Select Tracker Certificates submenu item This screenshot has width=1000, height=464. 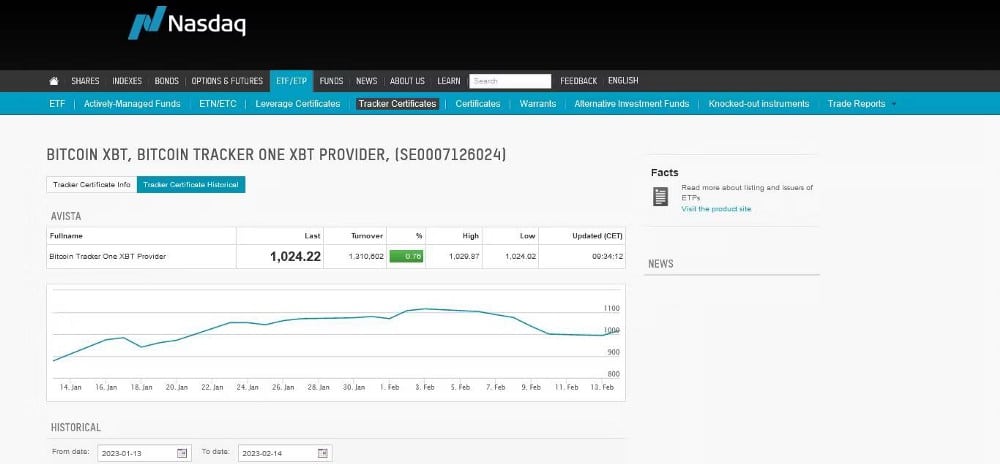(x=397, y=103)
